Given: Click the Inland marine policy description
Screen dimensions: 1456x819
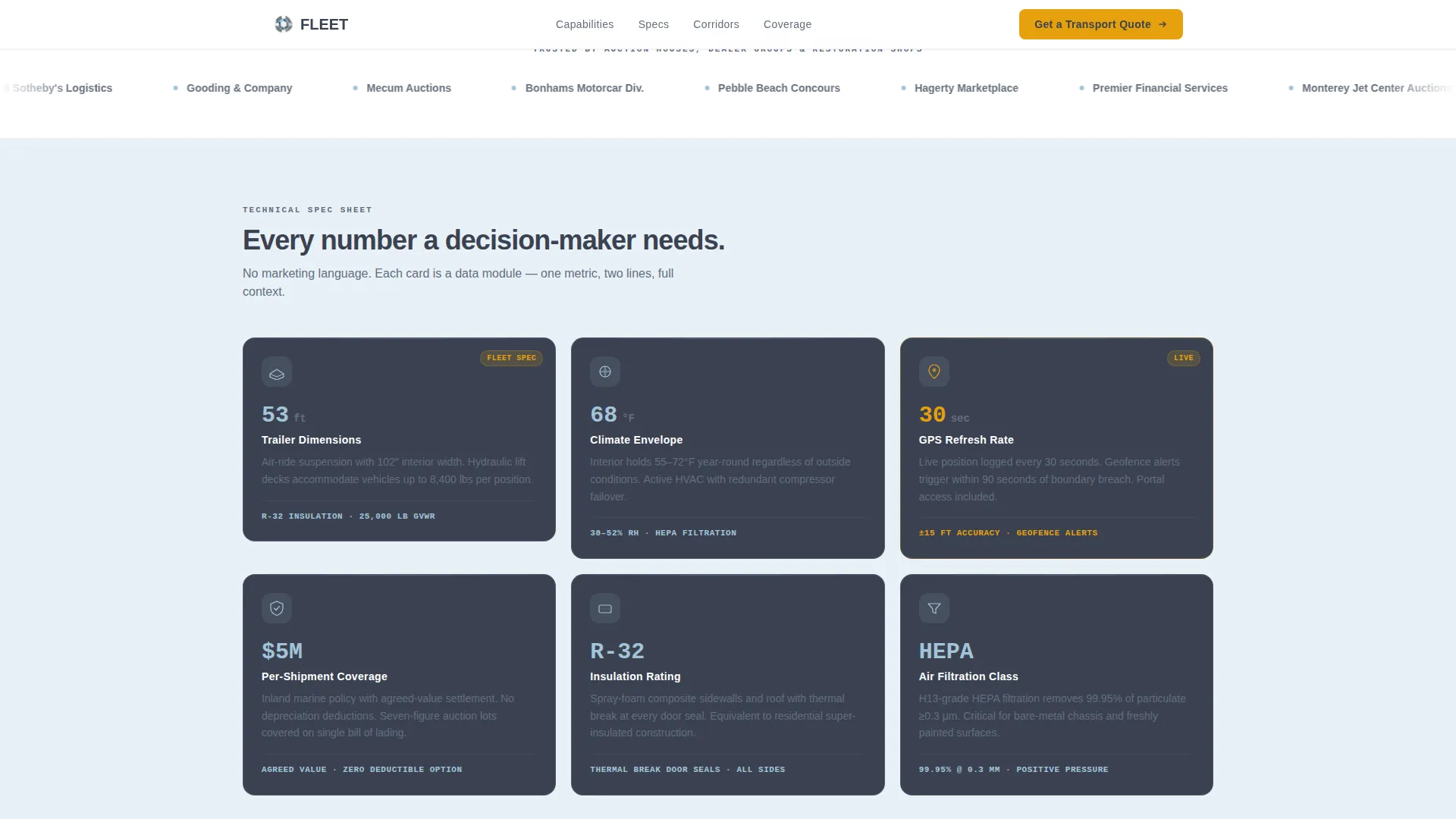Looking at the screenshot, I should coord(388,716).
